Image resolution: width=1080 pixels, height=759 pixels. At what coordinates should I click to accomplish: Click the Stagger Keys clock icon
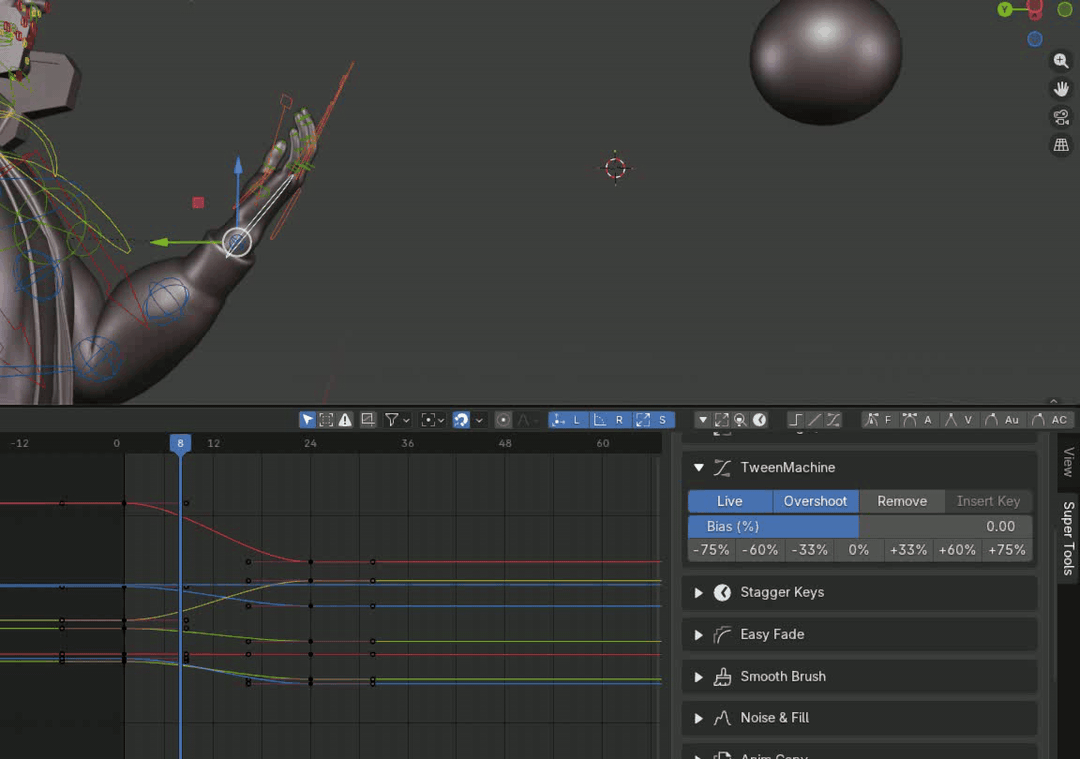point(722,592)
